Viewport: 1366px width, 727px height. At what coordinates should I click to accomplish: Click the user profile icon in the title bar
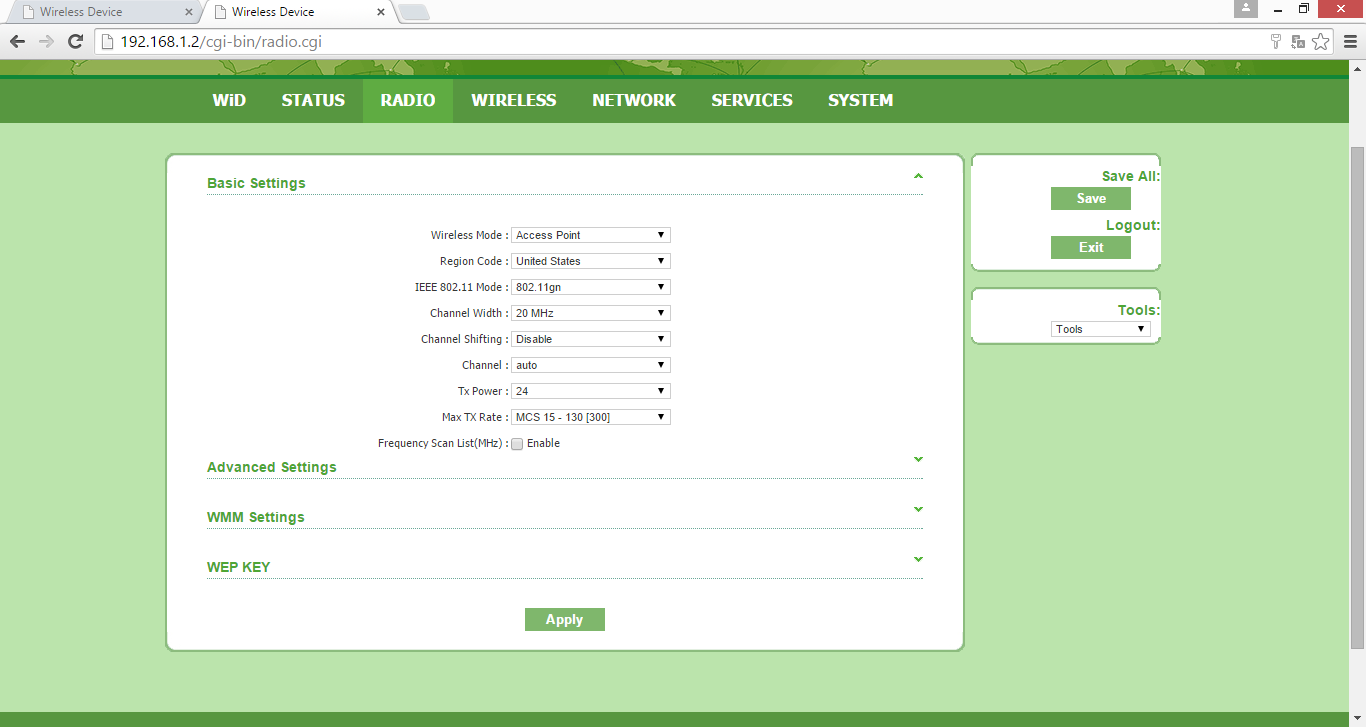tap(1246, 9)
